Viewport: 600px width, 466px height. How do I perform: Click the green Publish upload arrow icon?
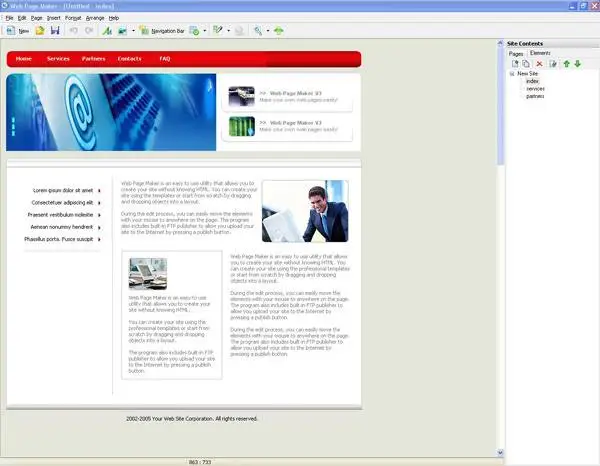click(x=279, y=31)
